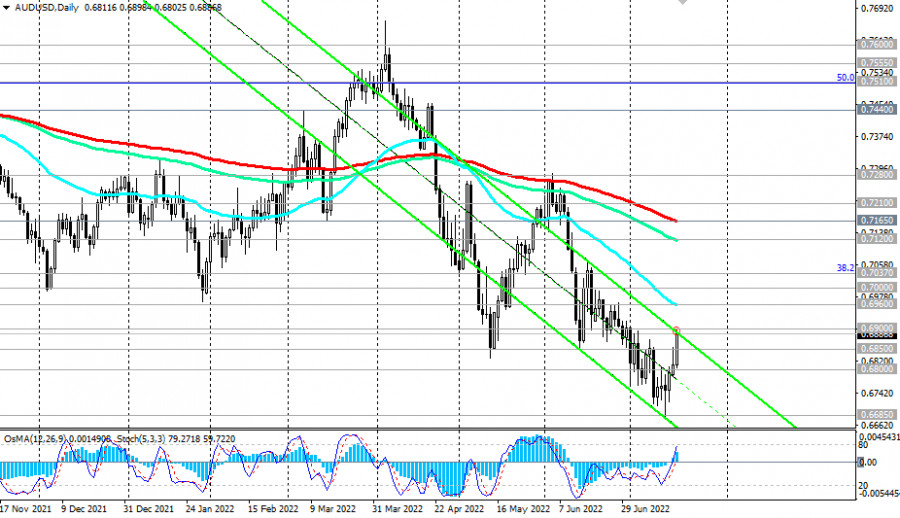
Task: Click the AUDUSD,Daily chart title text
Action: [47, 7]
